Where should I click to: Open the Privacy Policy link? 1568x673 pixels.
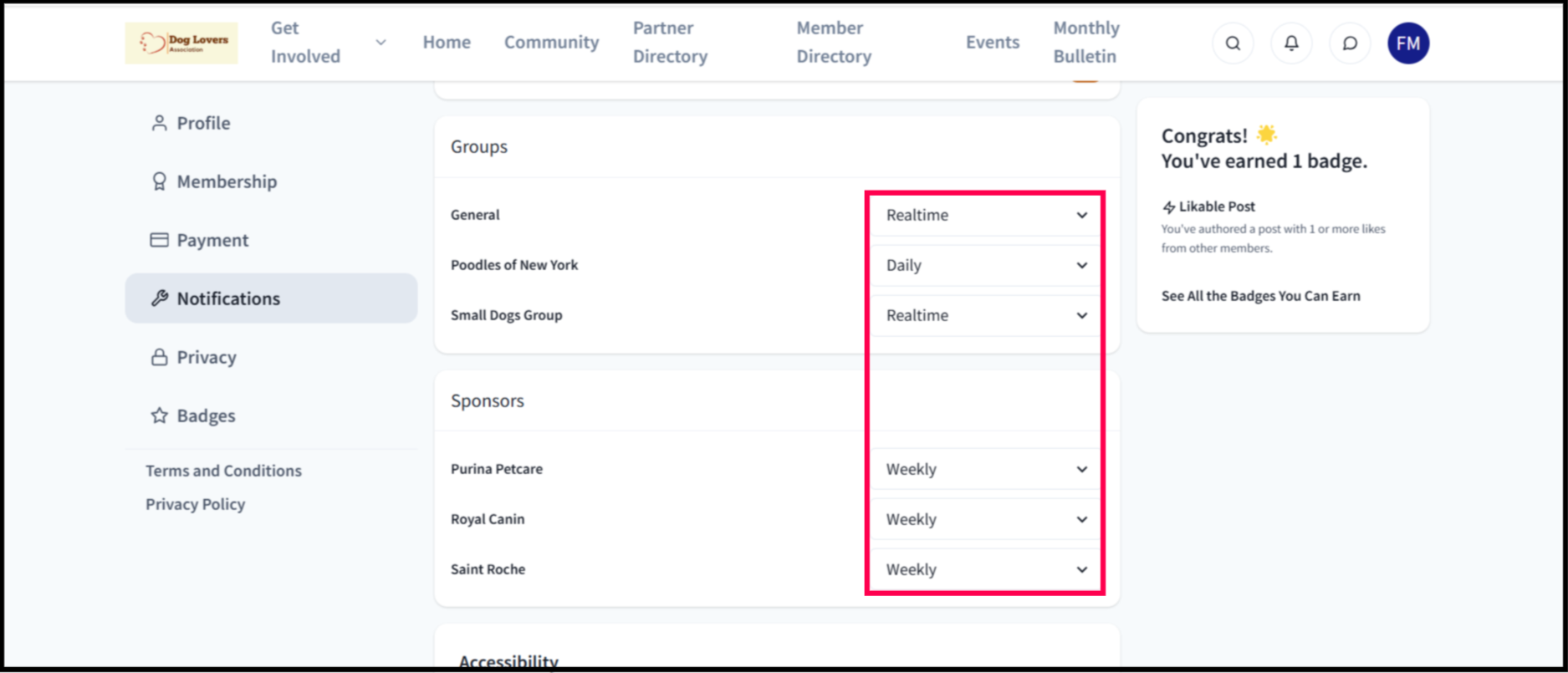[195, 504]
